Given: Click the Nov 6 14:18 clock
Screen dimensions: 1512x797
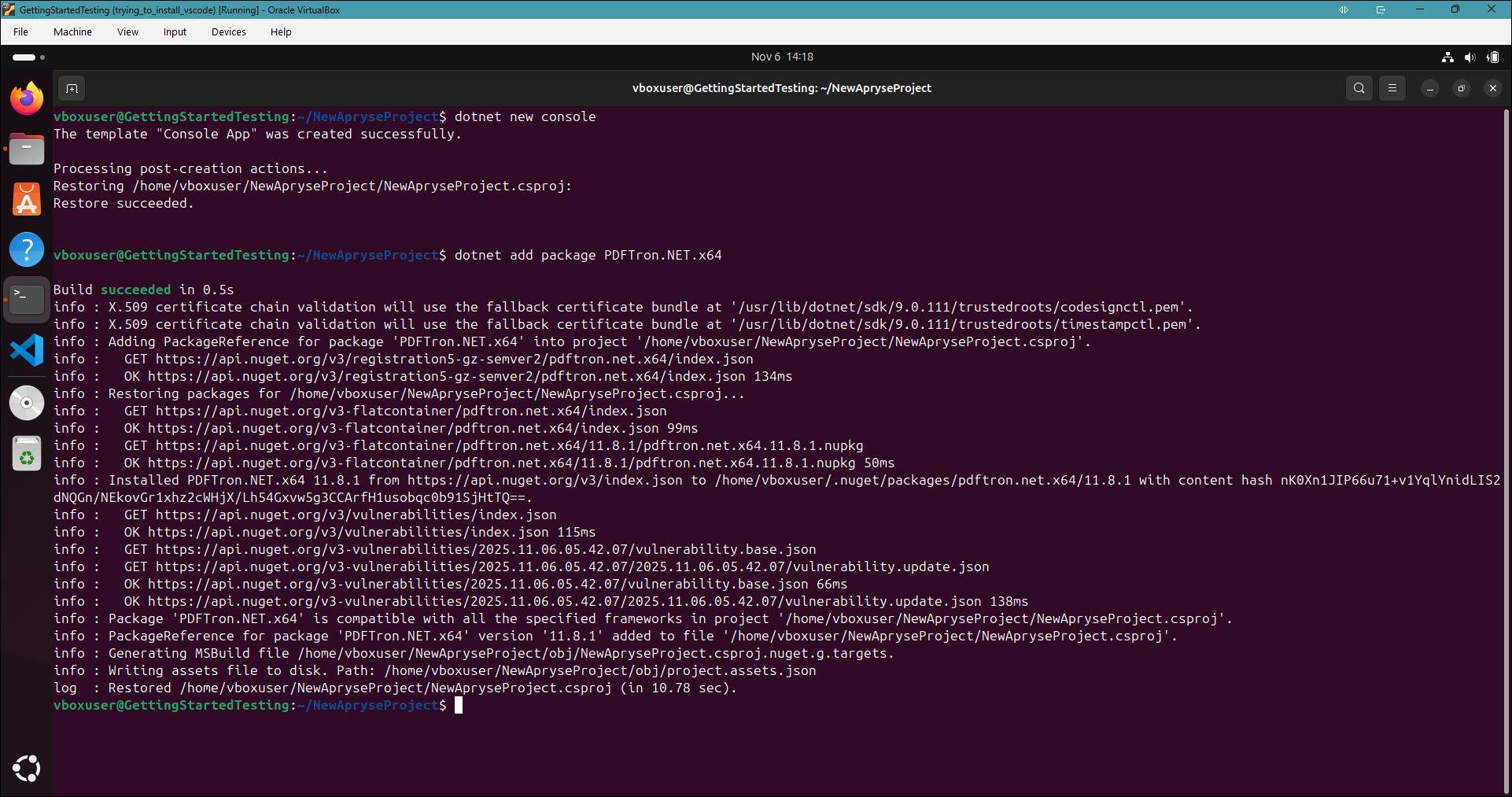Looking at the screenshot, I should [x=781, y=57].
